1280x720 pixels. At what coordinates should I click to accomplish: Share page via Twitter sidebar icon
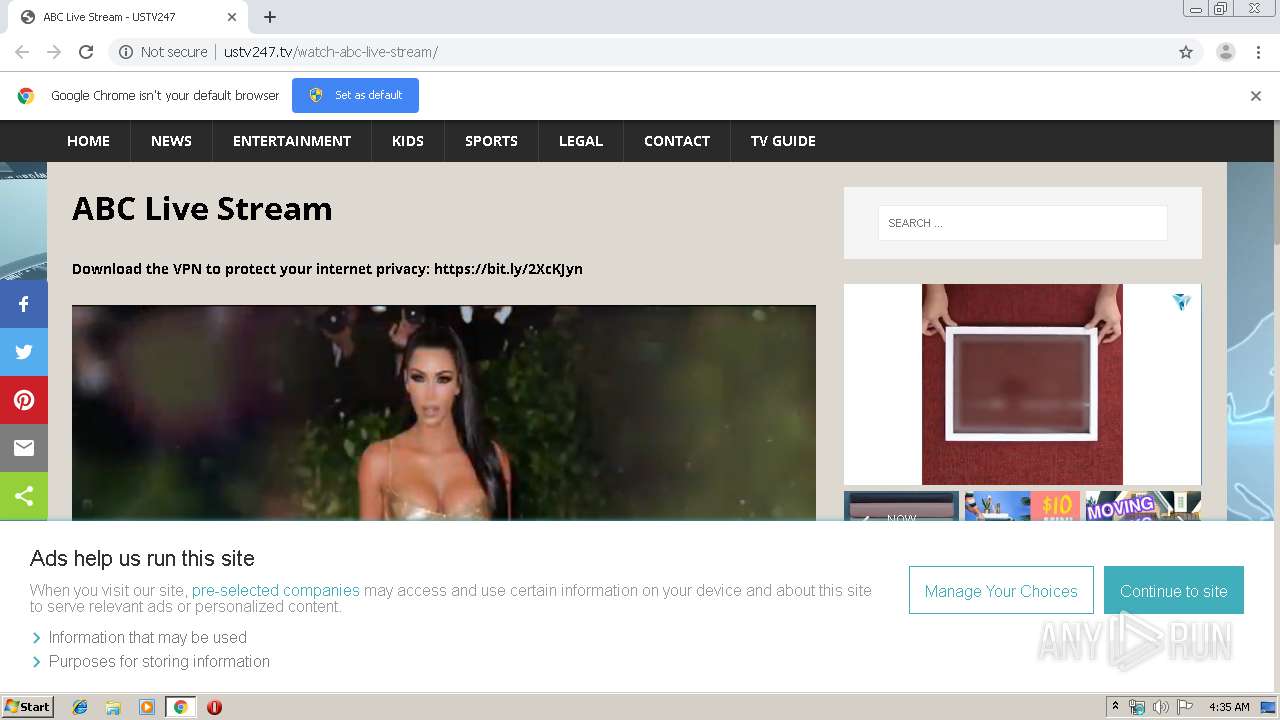coord(24,352)
